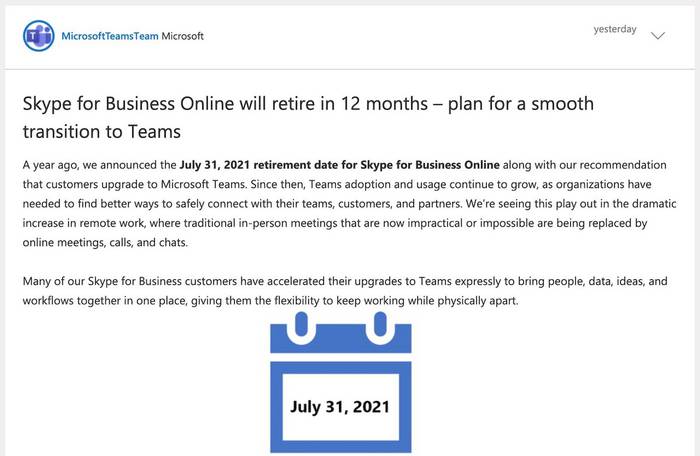Click the calendar's top blue header band
This screenshot has height=456, width=700.
(341, 339)
